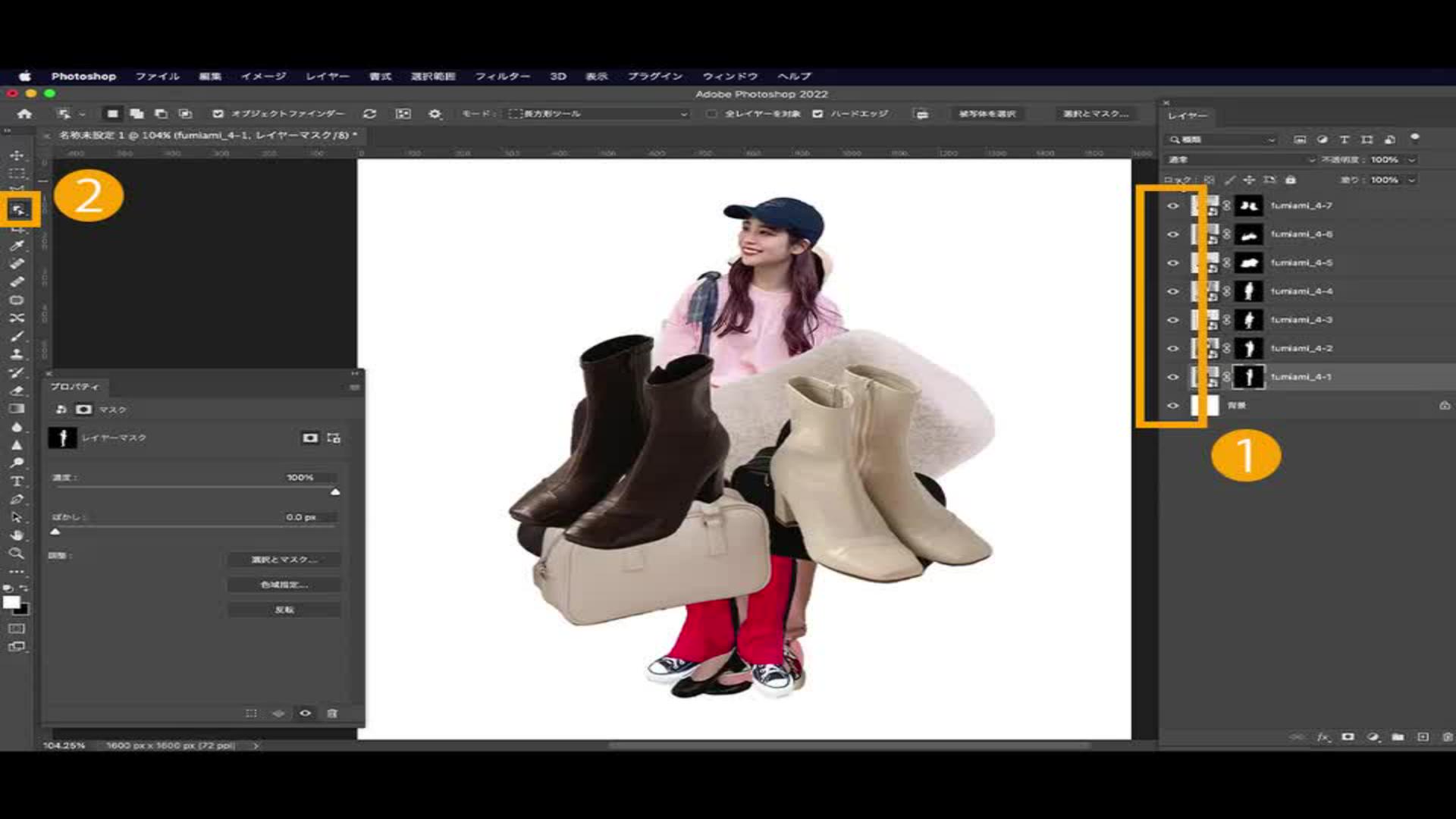
Task: Toggle the オブジェクトファインダー checkbox
Action: point(218,114)
